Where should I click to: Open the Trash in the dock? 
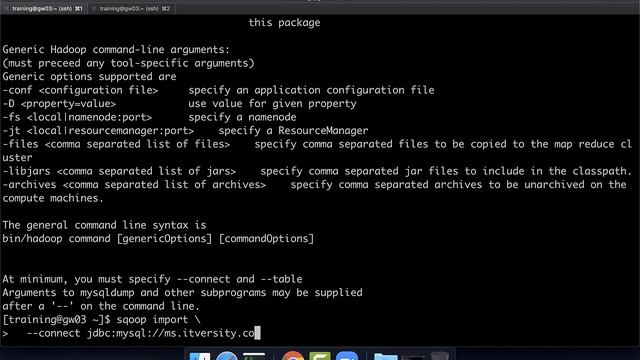[x=440, y=356]
